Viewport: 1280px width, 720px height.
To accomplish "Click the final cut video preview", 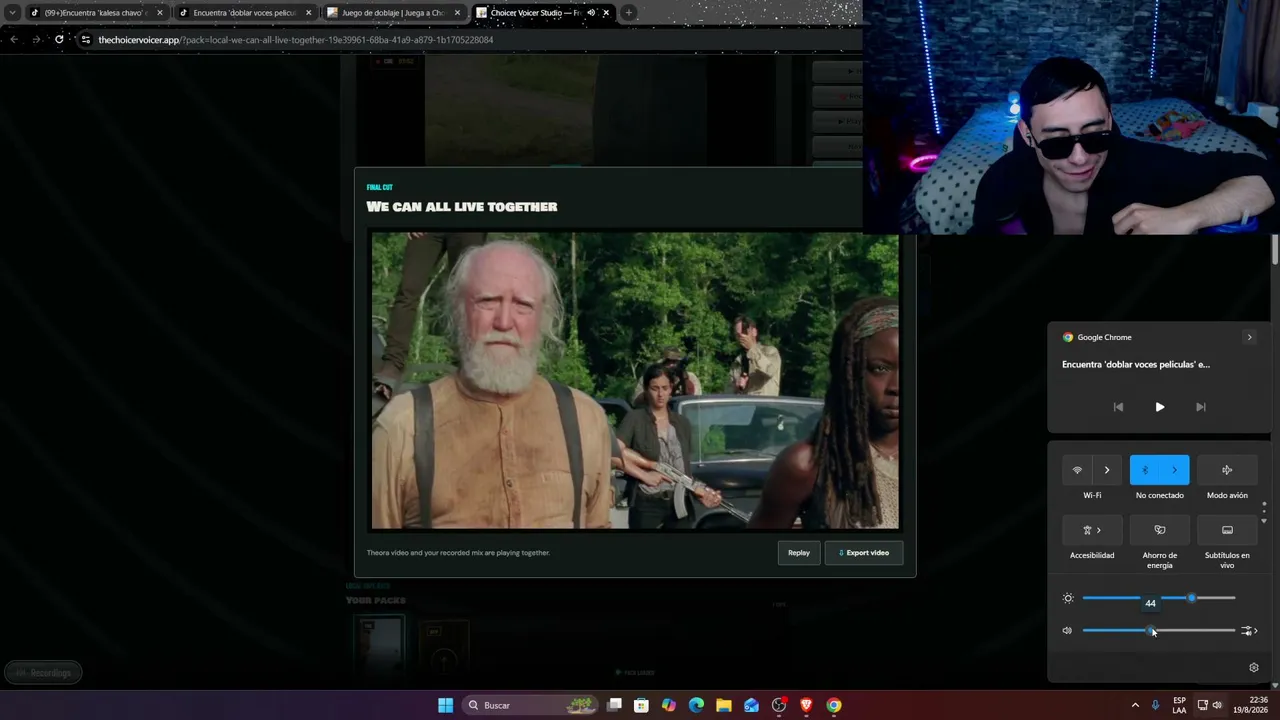I will click(635, 380).
